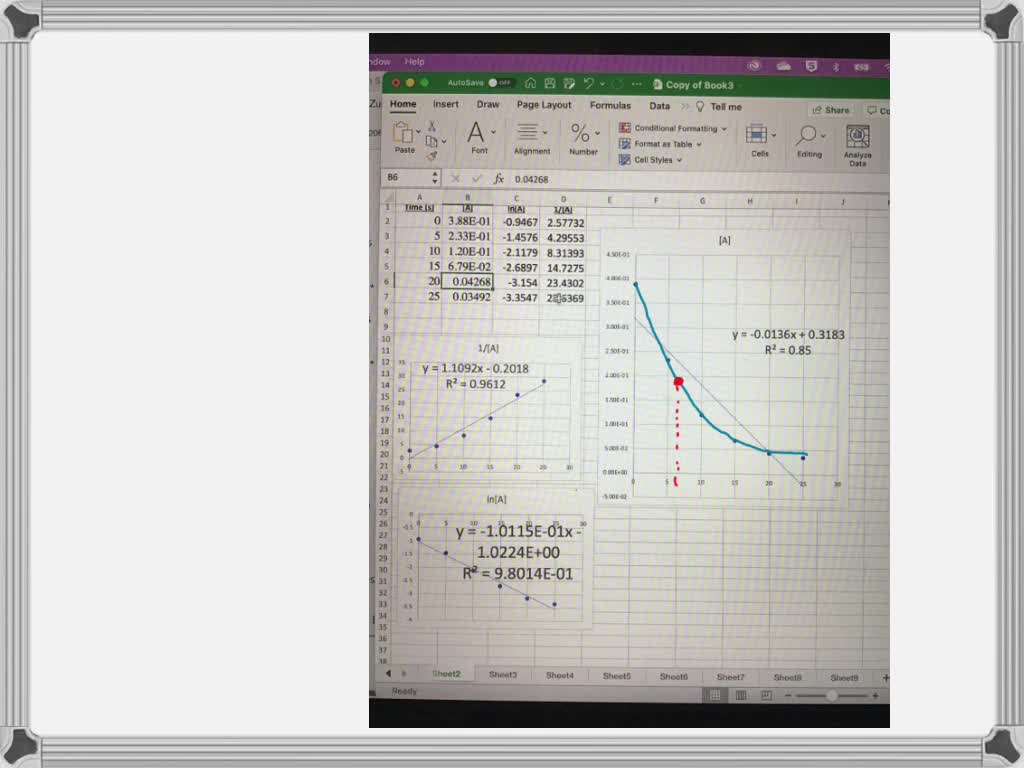Open the Editing magnifier icon
The height and width of the screenshot is (768, 1024).
[807, 135]
